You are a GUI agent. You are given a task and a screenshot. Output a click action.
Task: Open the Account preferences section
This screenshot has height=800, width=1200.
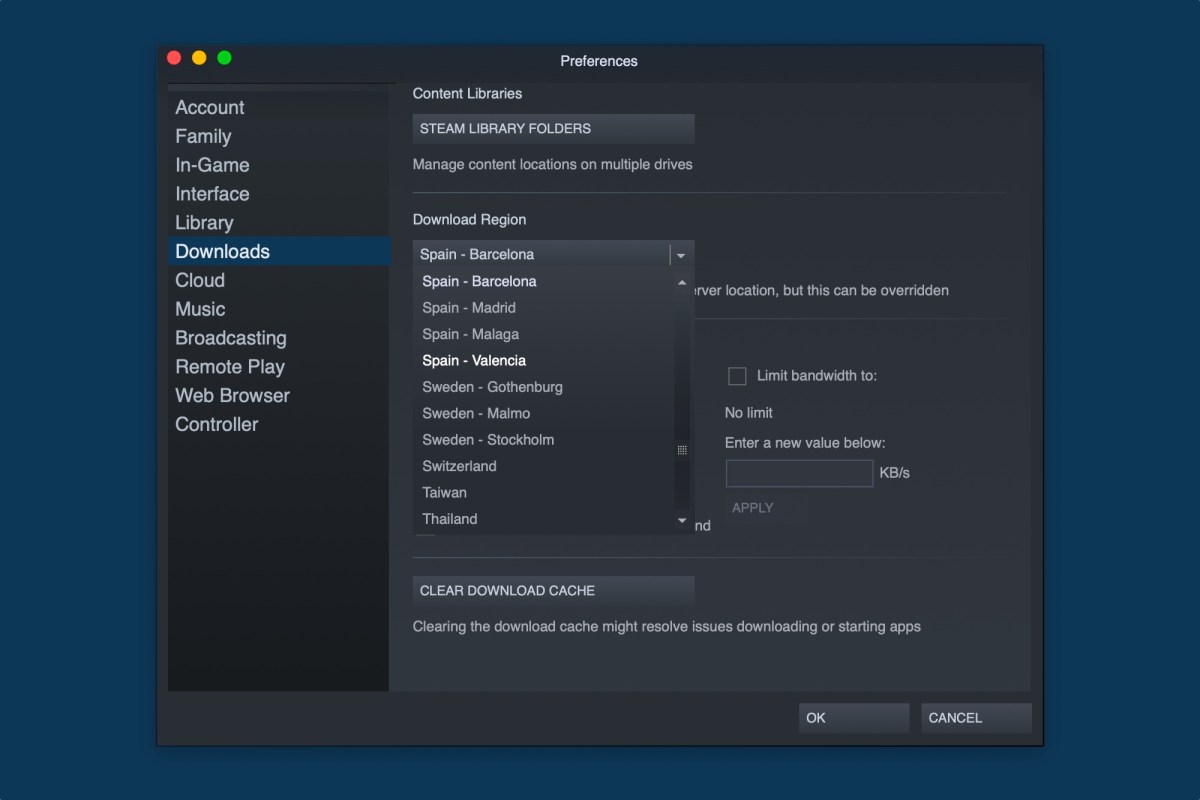coord(278,107)
